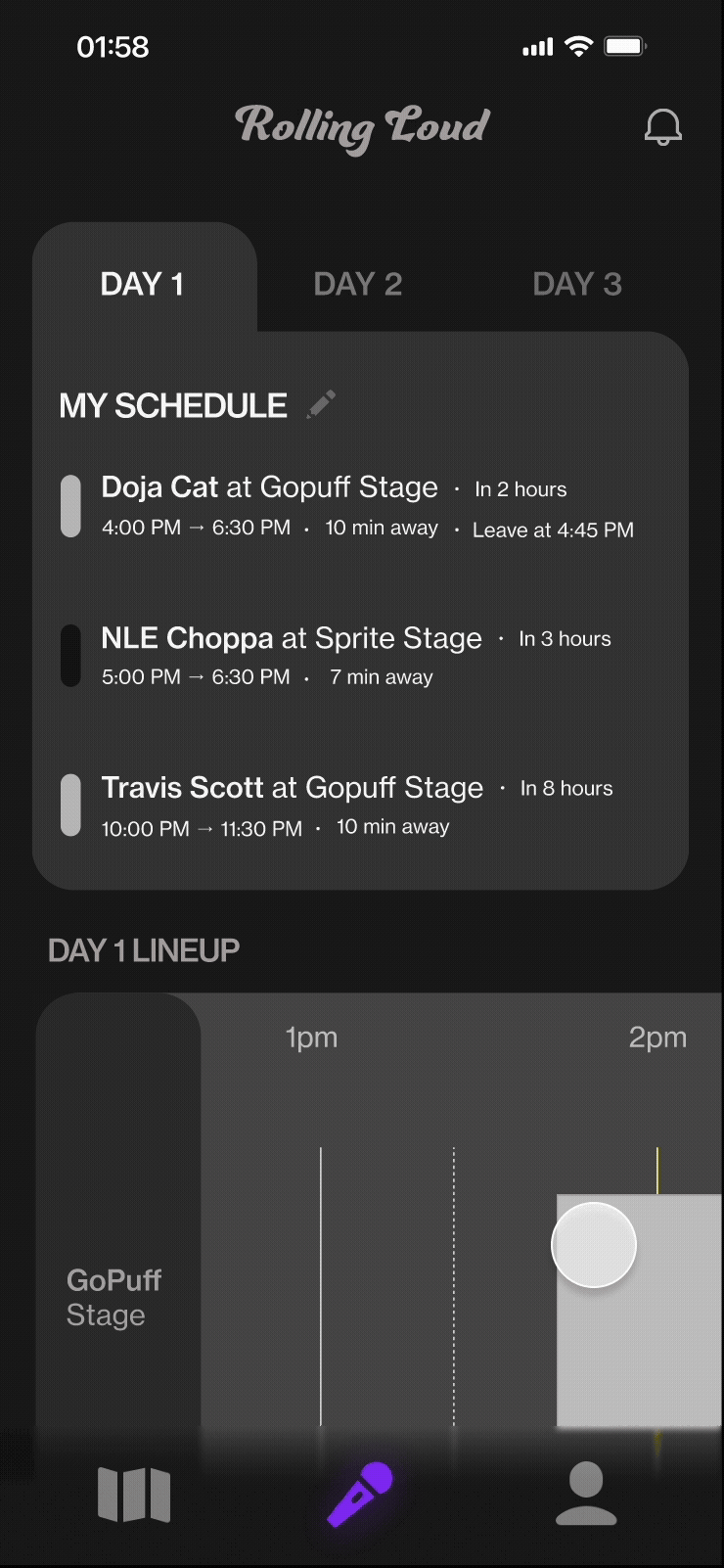The height and width of the screenshot is (1568, 724).
Task: Toggle the Travis Scott schedule pill indicator
Action: click(70, 806)
